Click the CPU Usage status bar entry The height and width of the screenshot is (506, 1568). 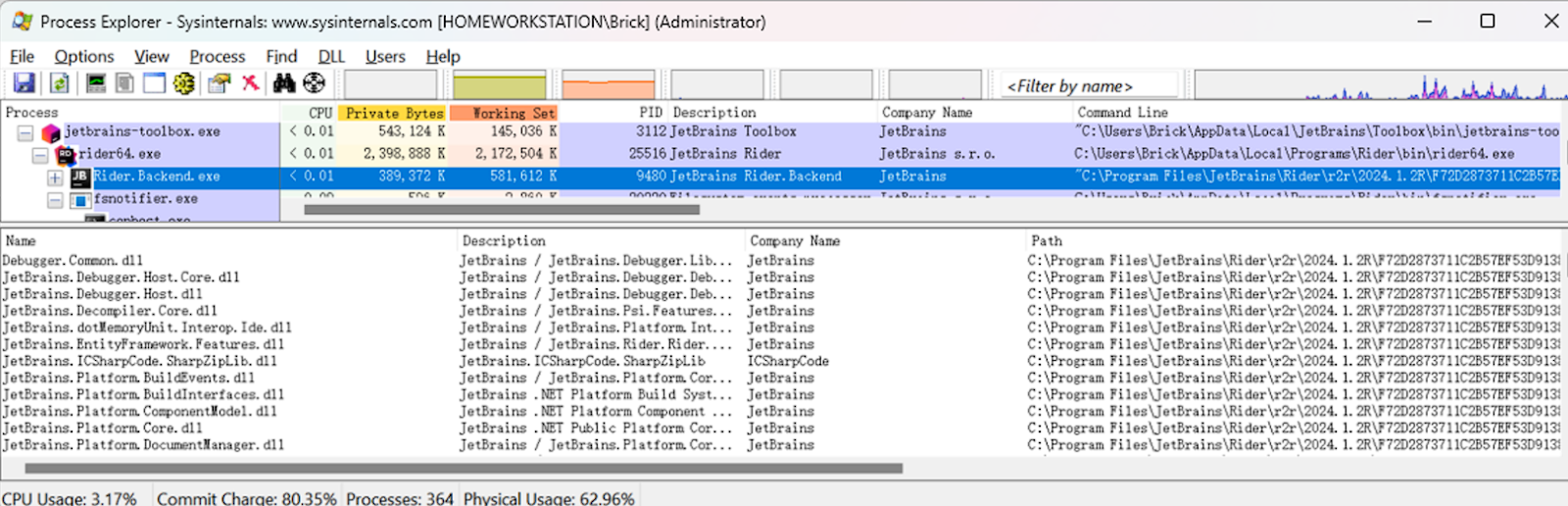click(x=70, y=498)
